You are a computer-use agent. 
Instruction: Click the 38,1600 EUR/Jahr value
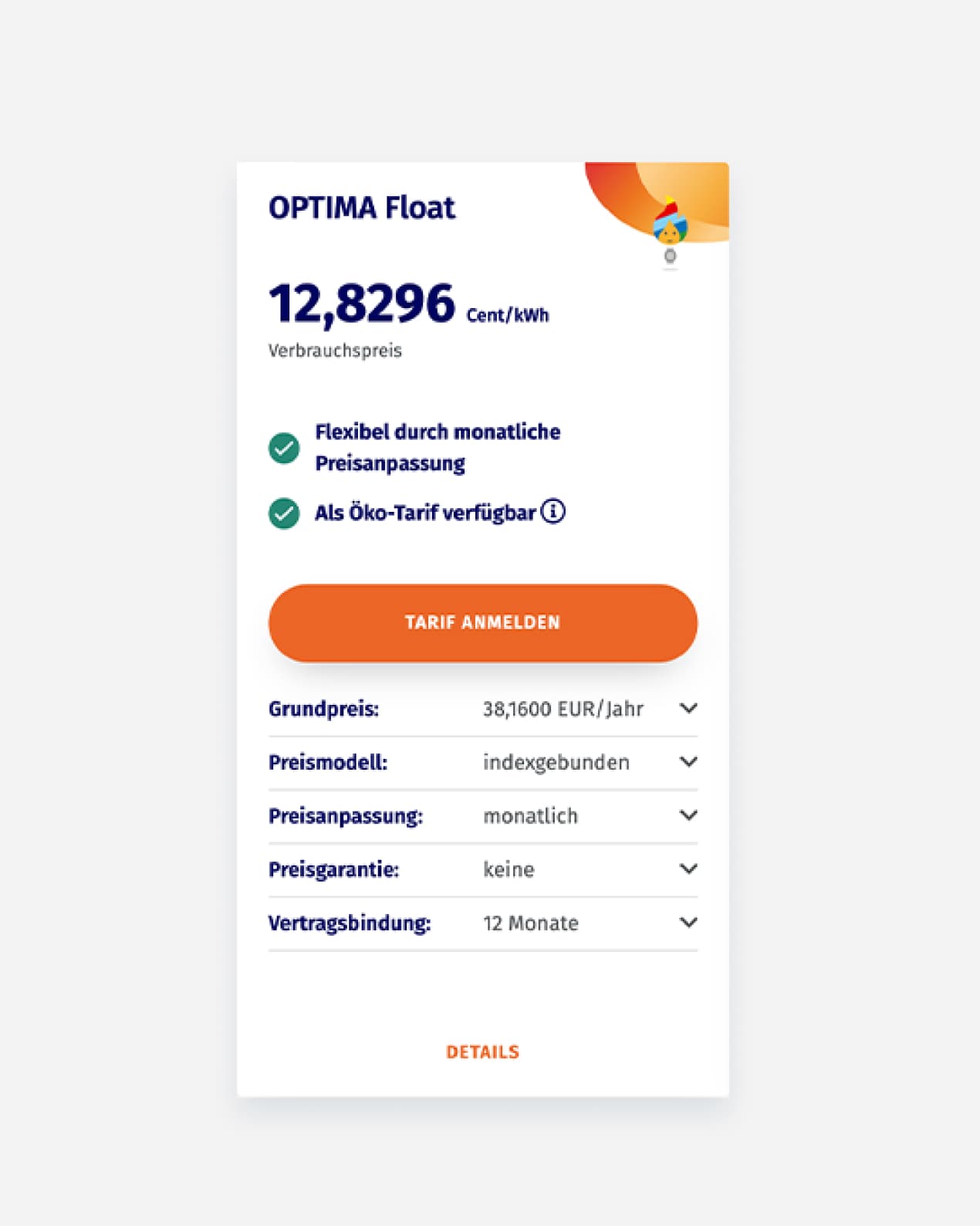[563, 709]
